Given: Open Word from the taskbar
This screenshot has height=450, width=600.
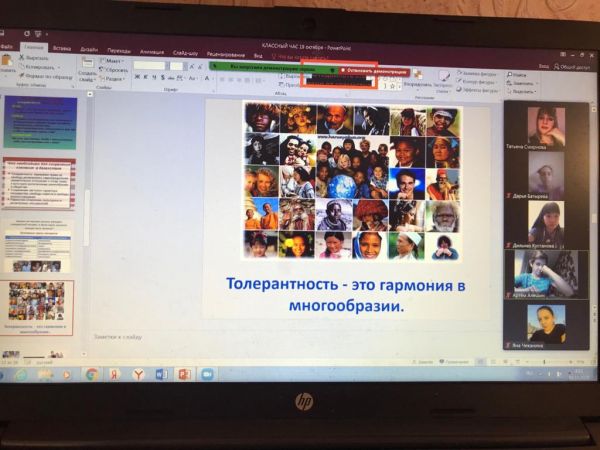Looking at the screenshot, I should 162,373.
